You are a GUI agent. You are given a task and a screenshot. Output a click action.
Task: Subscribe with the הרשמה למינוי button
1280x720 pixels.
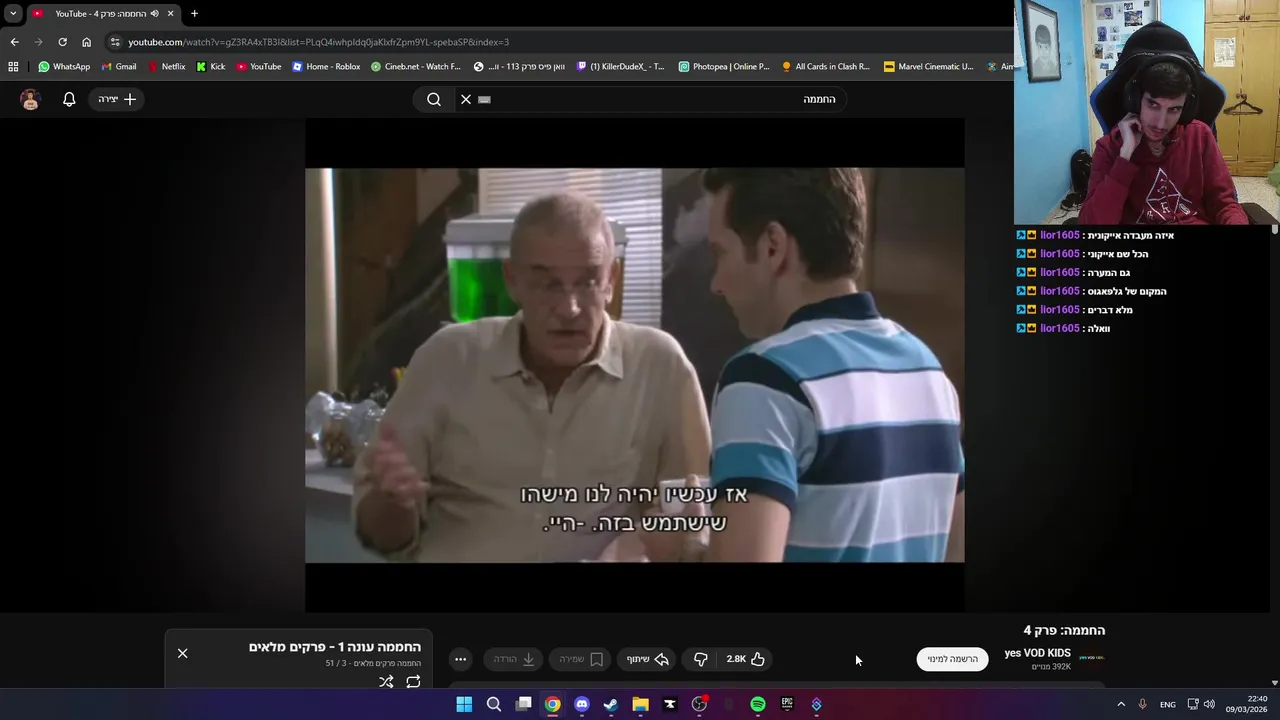click(x=952, y=659)
